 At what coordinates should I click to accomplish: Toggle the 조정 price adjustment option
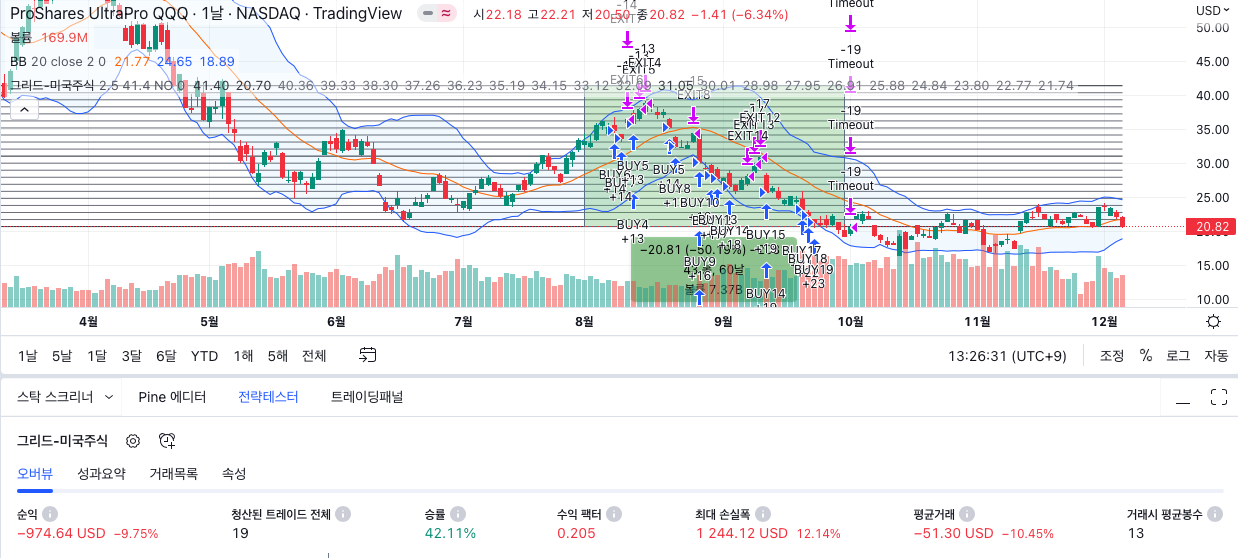pyautogui.click(x=1112, y=356)
